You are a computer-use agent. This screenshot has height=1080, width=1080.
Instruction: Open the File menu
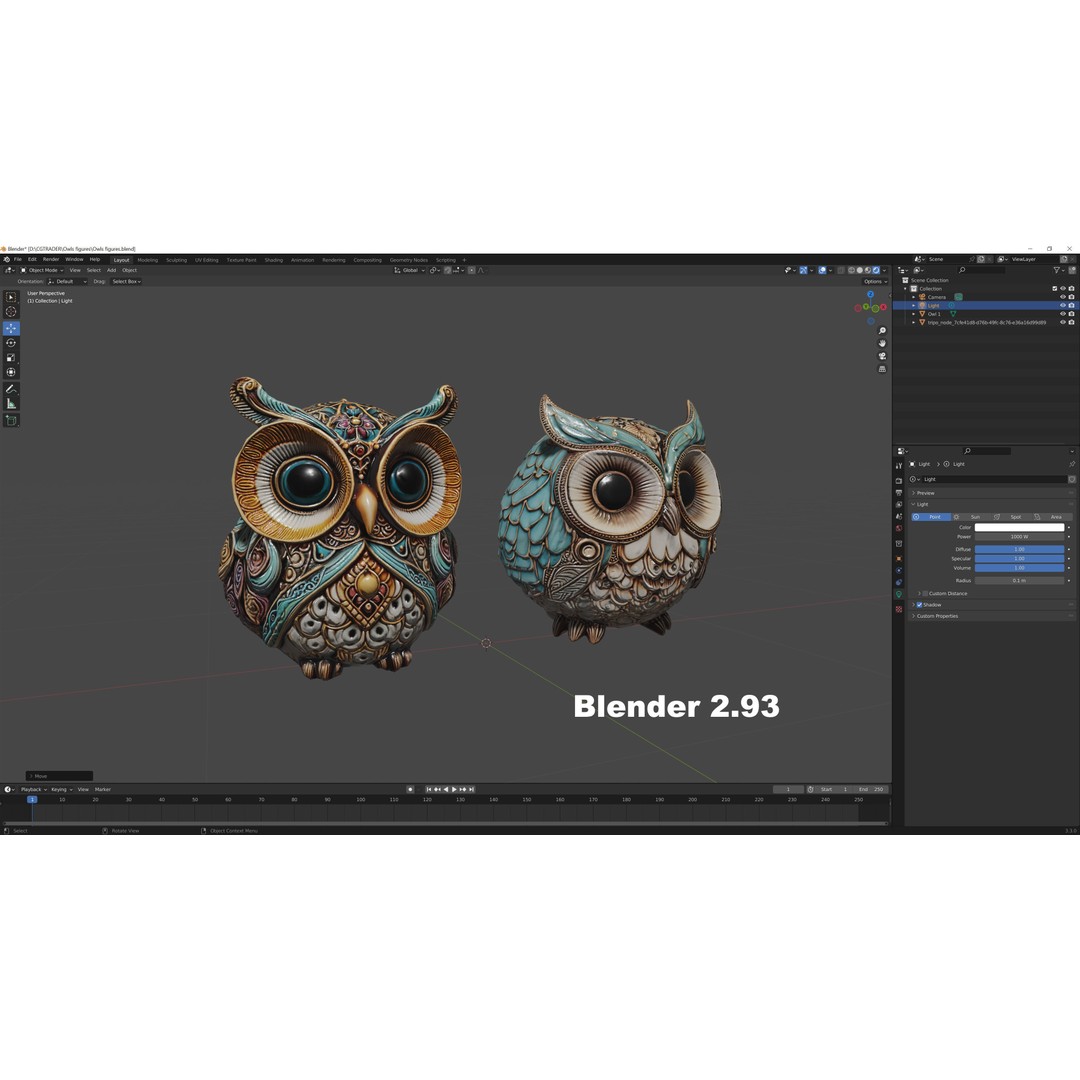click(18, 260)
